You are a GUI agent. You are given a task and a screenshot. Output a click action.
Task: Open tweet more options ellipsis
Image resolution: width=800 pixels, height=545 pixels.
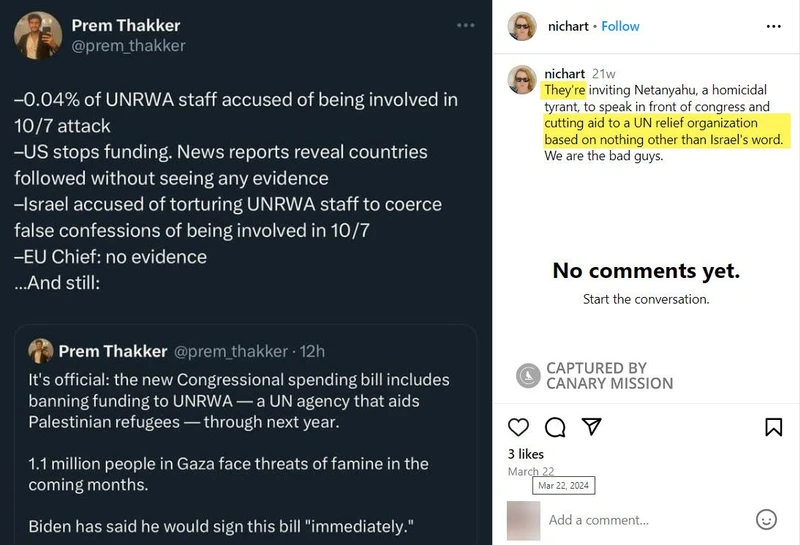click(x=466, y=25)
